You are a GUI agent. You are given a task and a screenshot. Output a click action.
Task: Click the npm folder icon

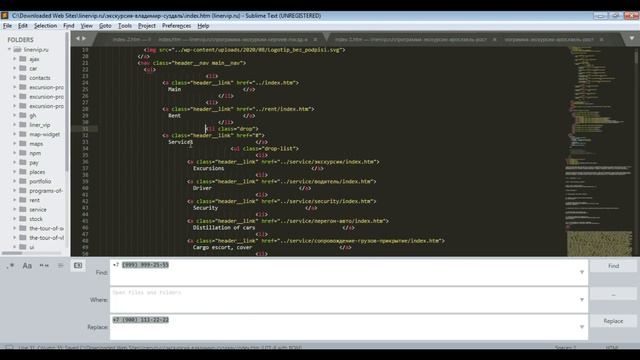(23, 153)
